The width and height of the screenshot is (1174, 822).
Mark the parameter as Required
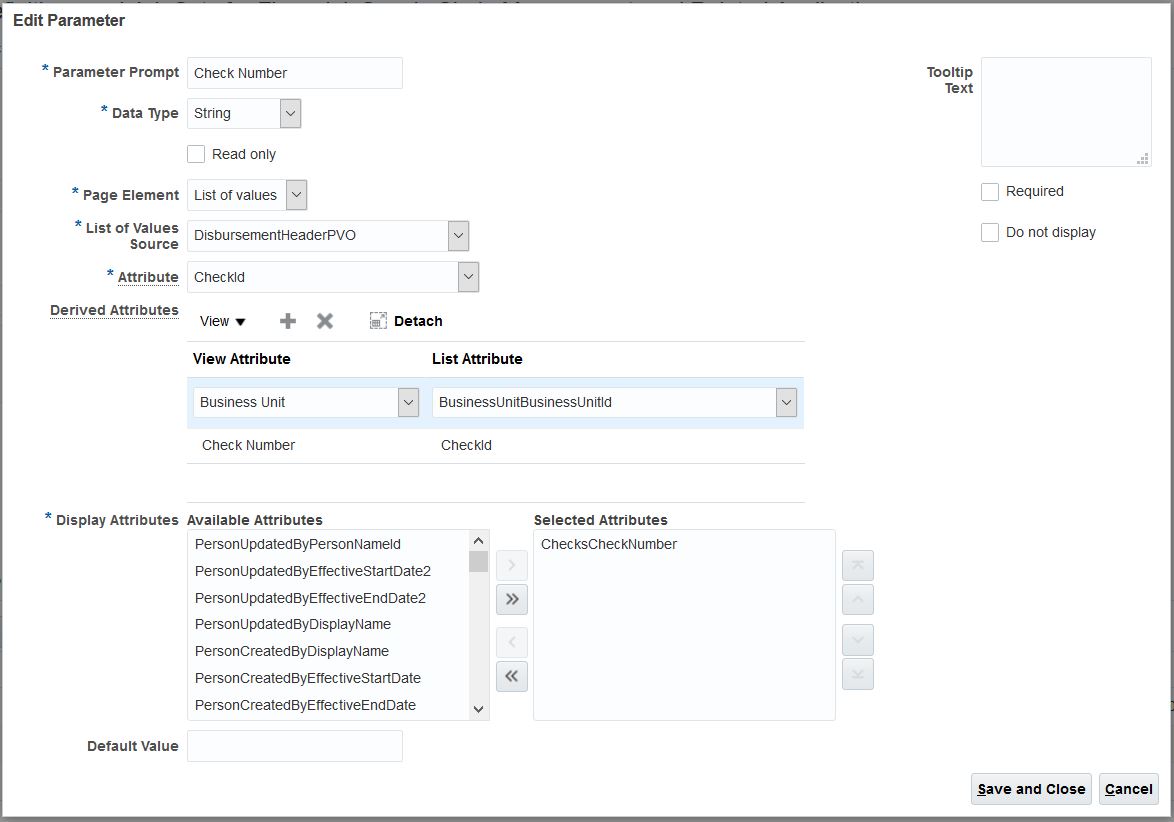[x=990, y=191]
